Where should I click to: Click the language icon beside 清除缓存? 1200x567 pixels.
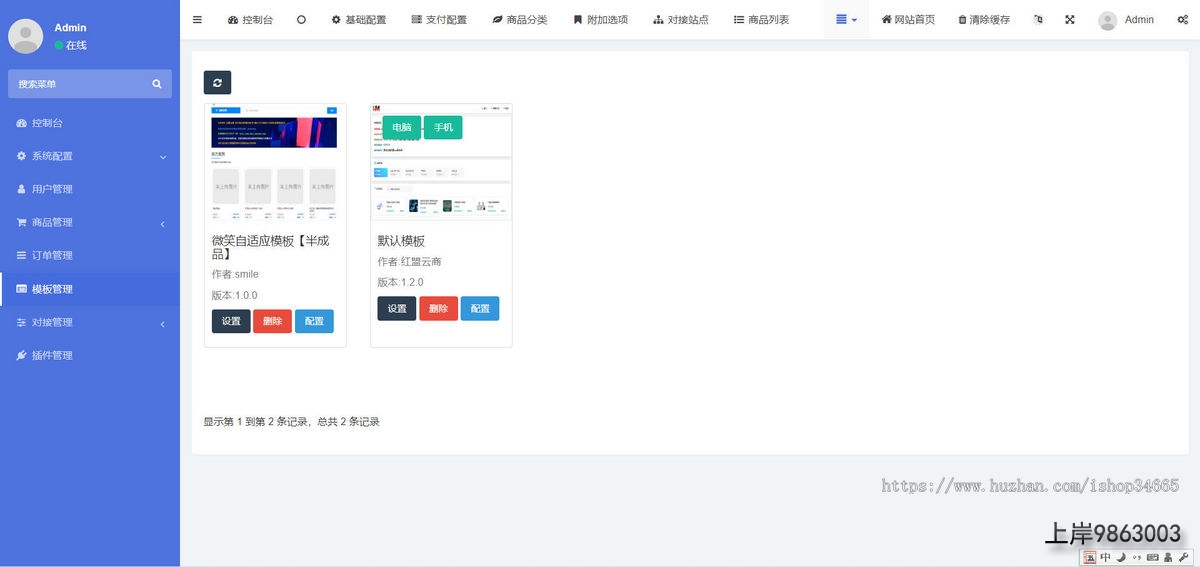1038,20
